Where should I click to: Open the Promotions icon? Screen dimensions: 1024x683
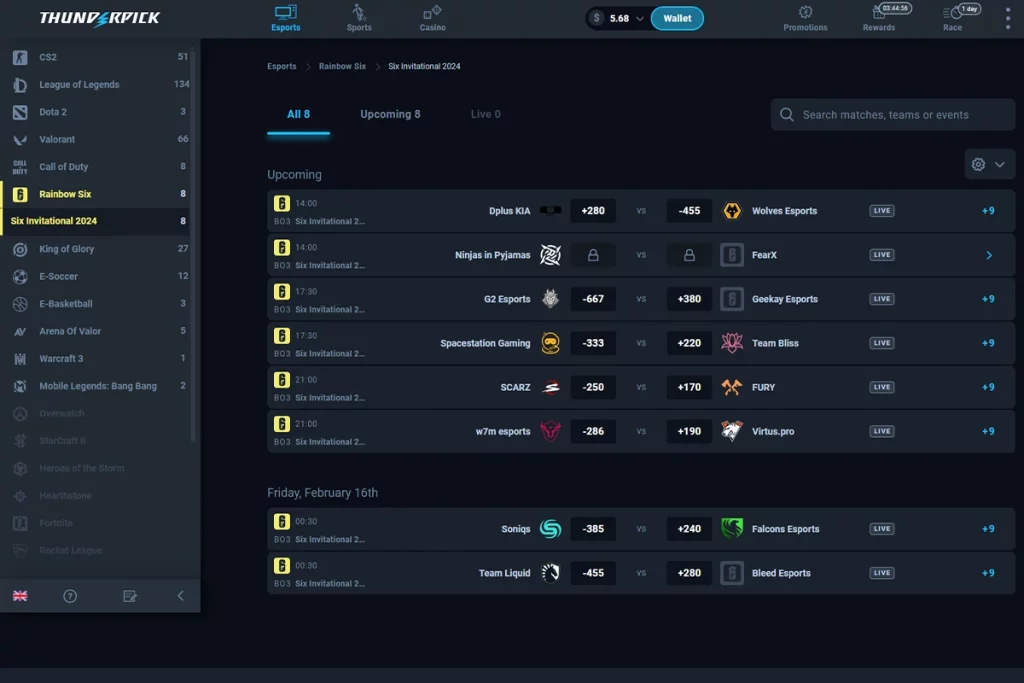pos(805,12)
